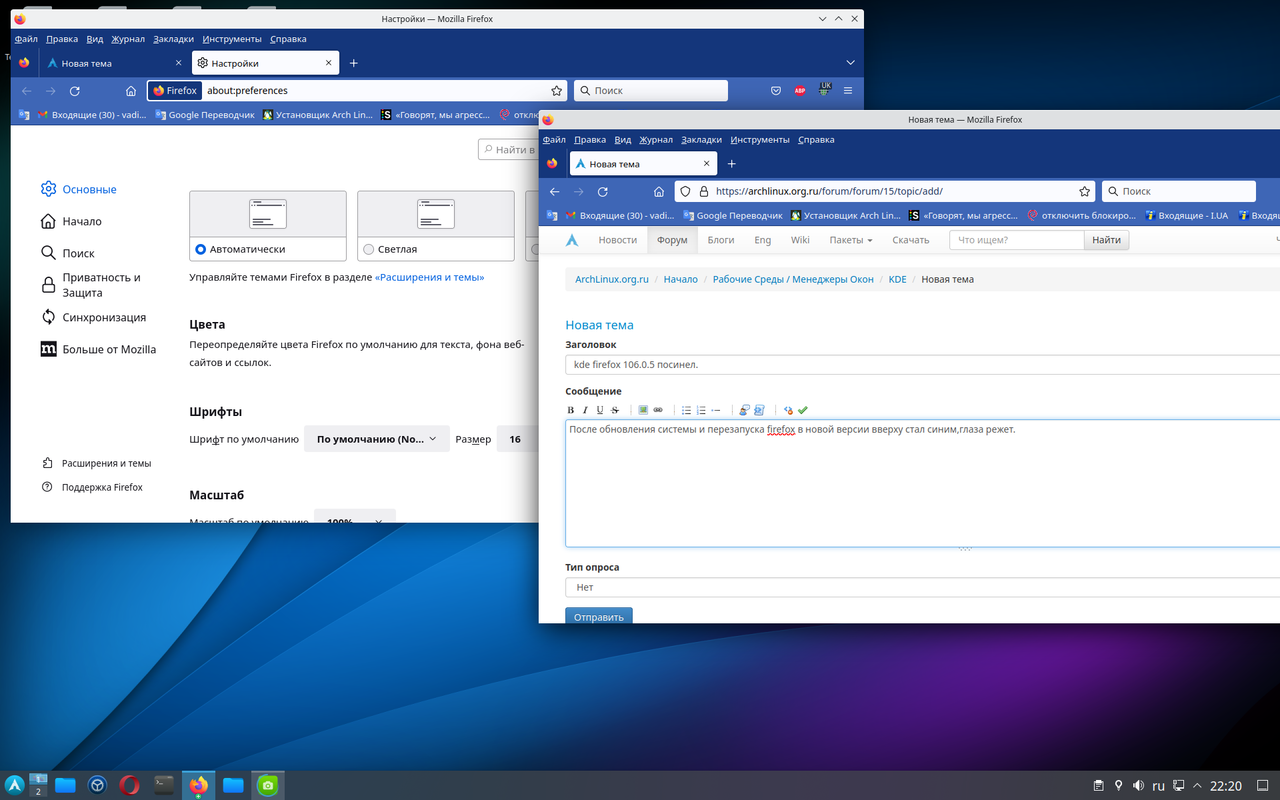
Task: Click the green checkmark preview icon in editor
Action: tap(802, 410)
